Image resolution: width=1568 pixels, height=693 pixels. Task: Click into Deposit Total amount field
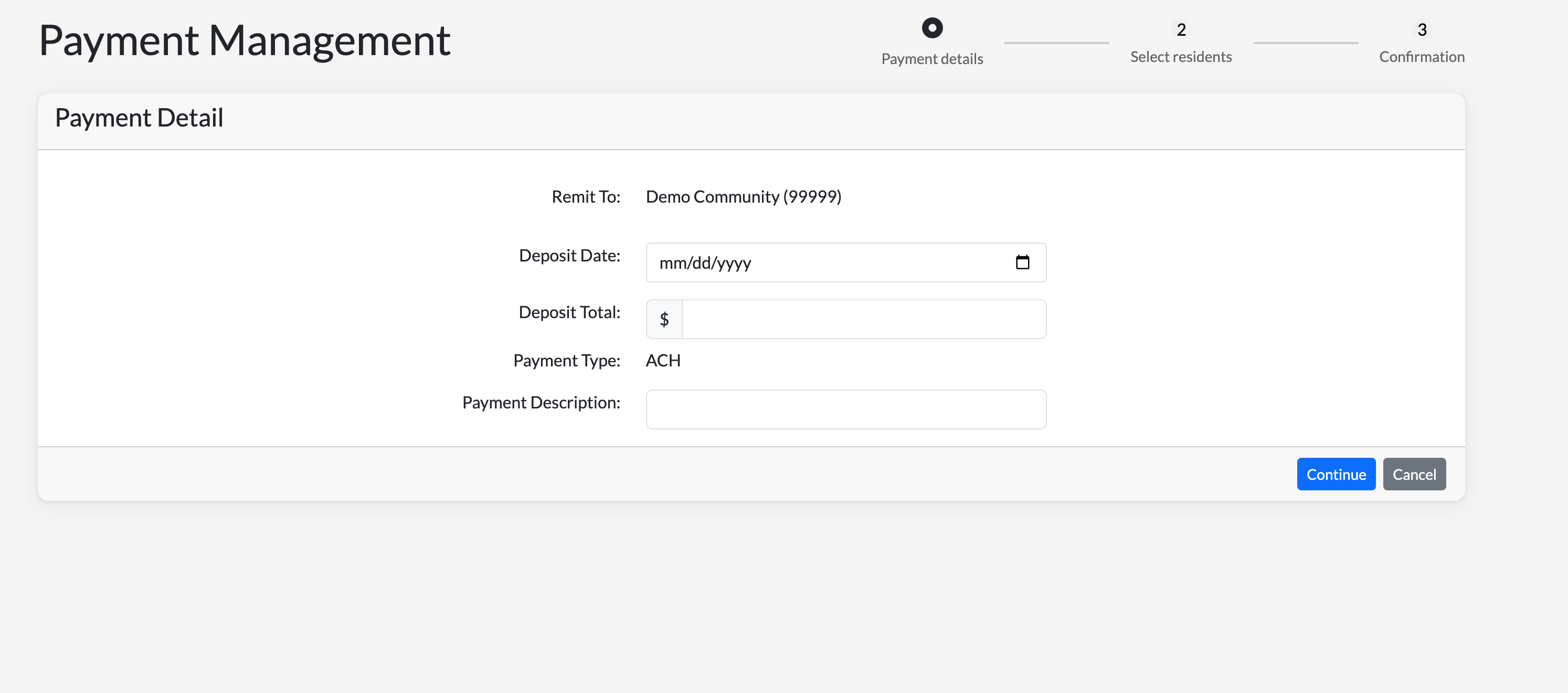pyautogui.click(x=863, y=319)
